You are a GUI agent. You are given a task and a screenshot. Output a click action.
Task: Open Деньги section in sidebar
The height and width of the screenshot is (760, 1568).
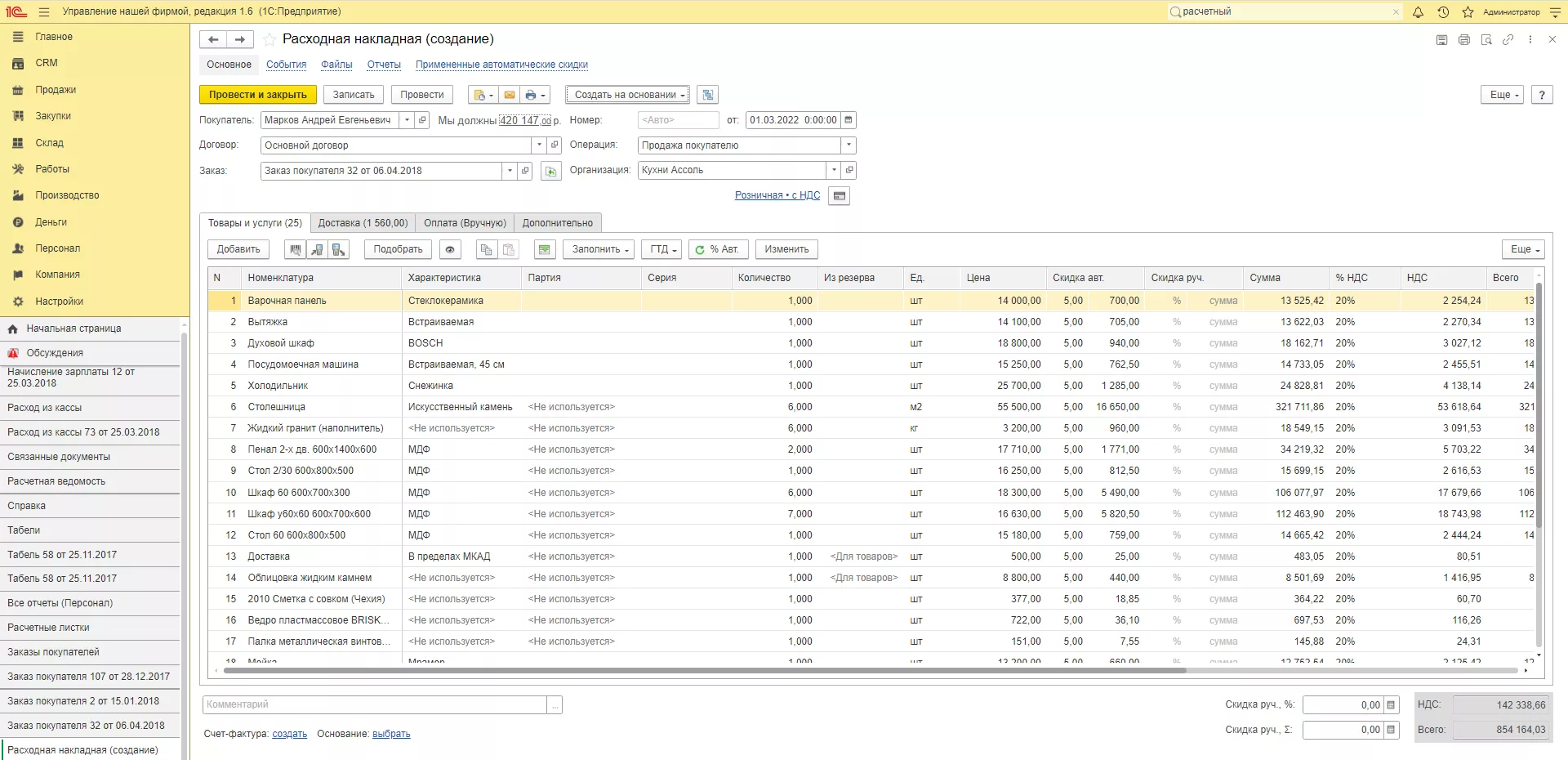click(x=51, y=222)
